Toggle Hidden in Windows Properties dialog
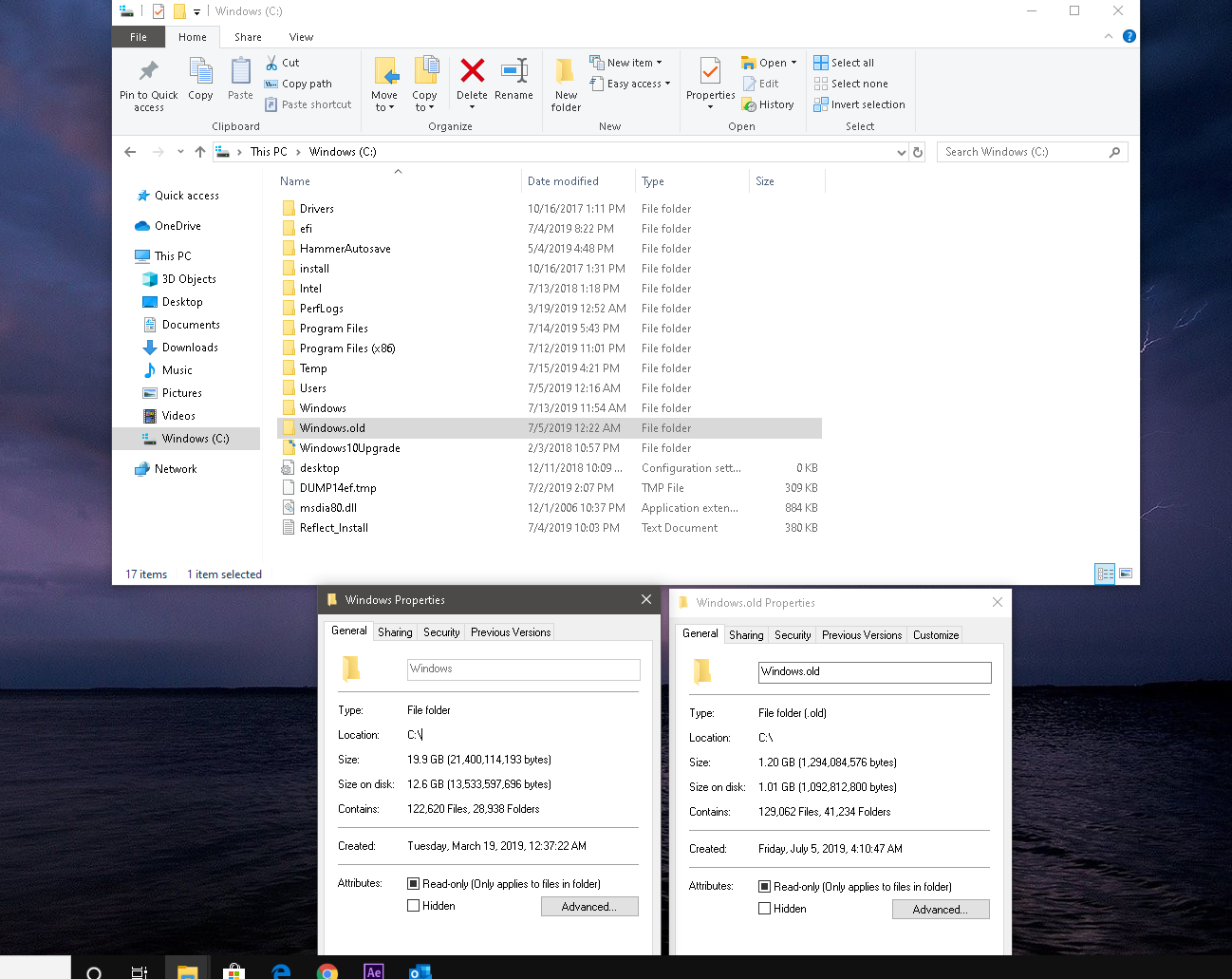This screenshot has height=979, width=1232. coord(414,906)
